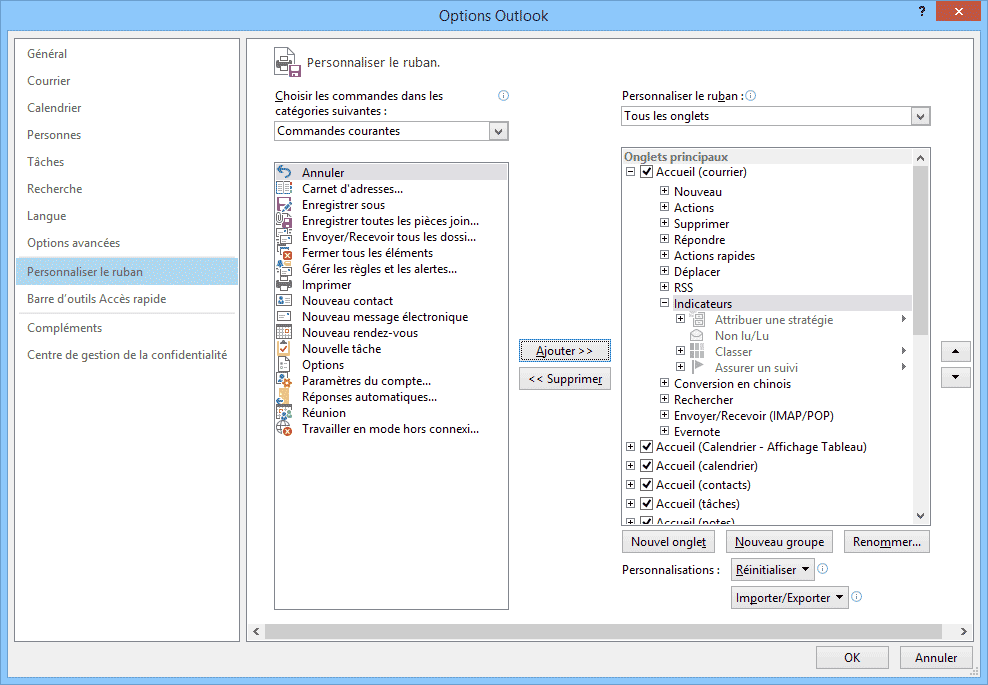Viewport: 988px width, 685px height.
Task: Click the Envoyer/Recevoir tous les dossiers icon
Action: point(284,236)
